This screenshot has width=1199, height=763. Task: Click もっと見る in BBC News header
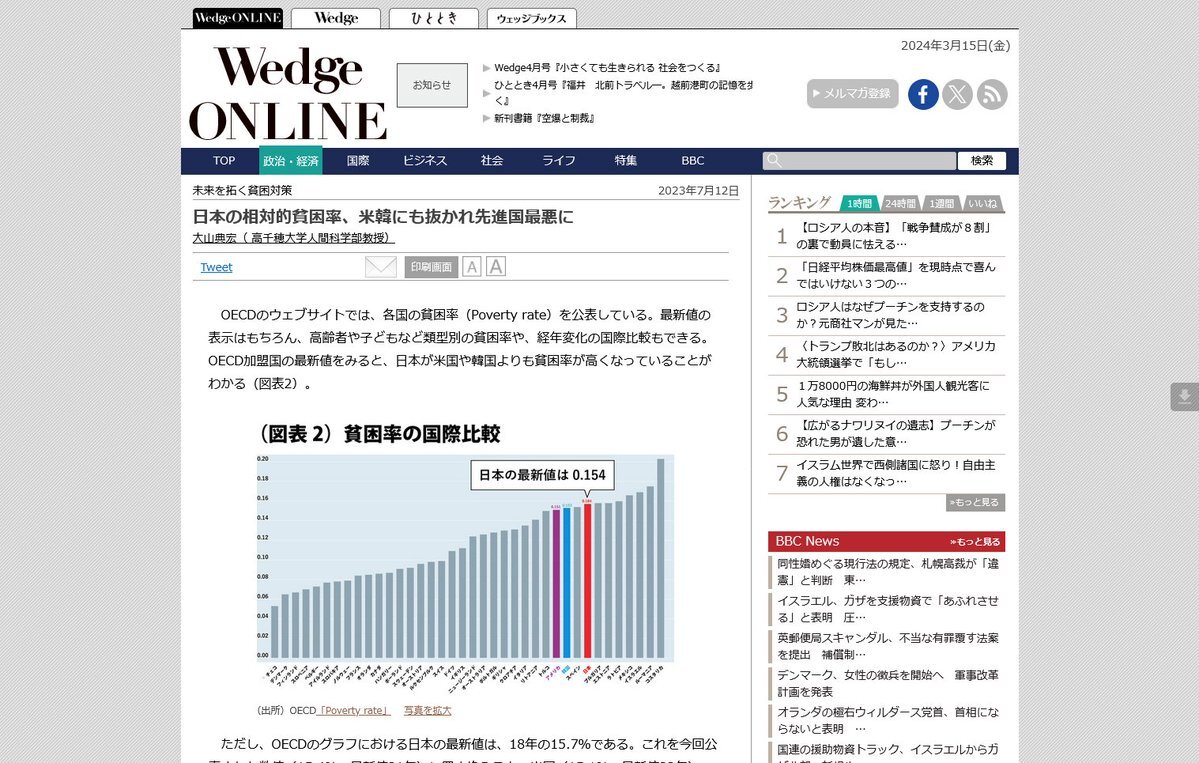tap(975, 541)
